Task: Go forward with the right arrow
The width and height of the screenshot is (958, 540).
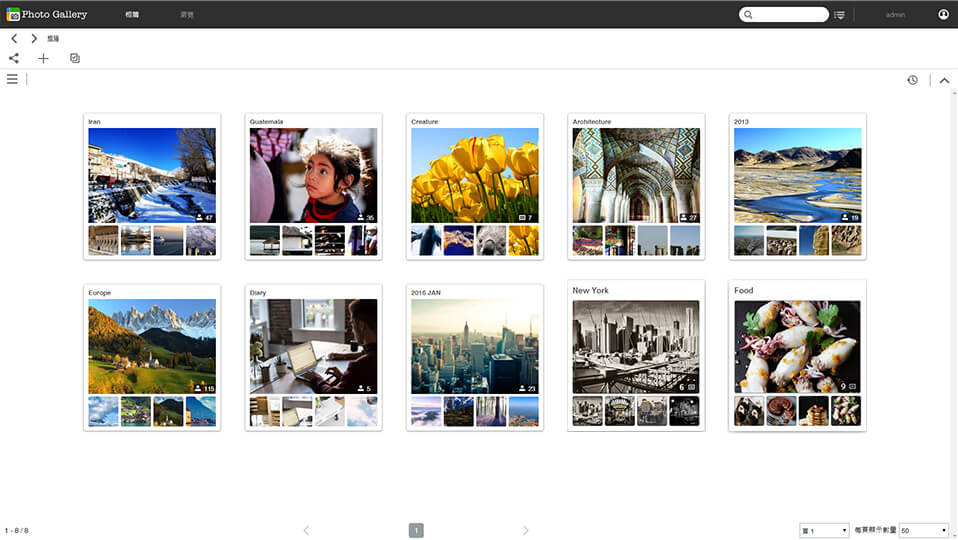Action: click(x=34, y=38)
